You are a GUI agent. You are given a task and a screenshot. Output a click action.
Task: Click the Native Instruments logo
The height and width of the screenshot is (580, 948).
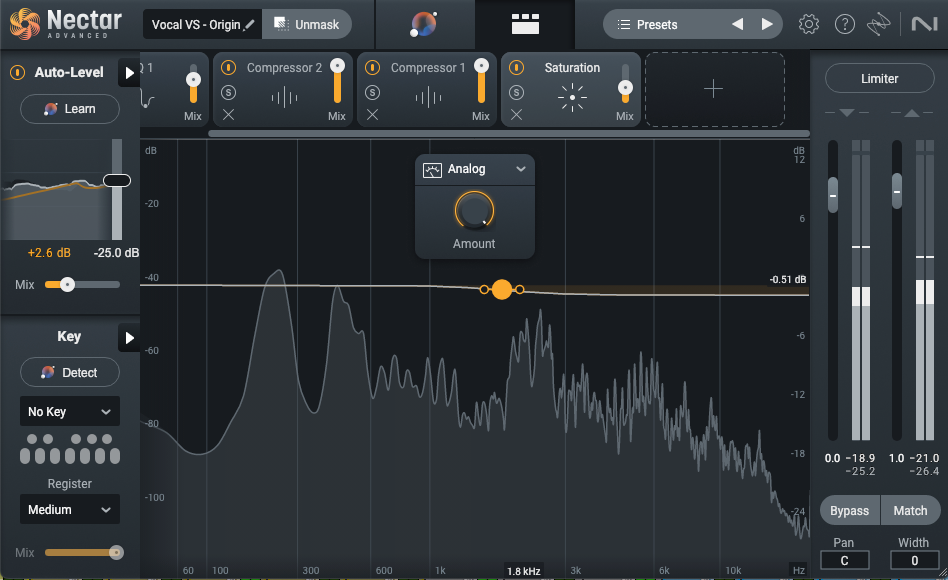click(x=924, y=24)
